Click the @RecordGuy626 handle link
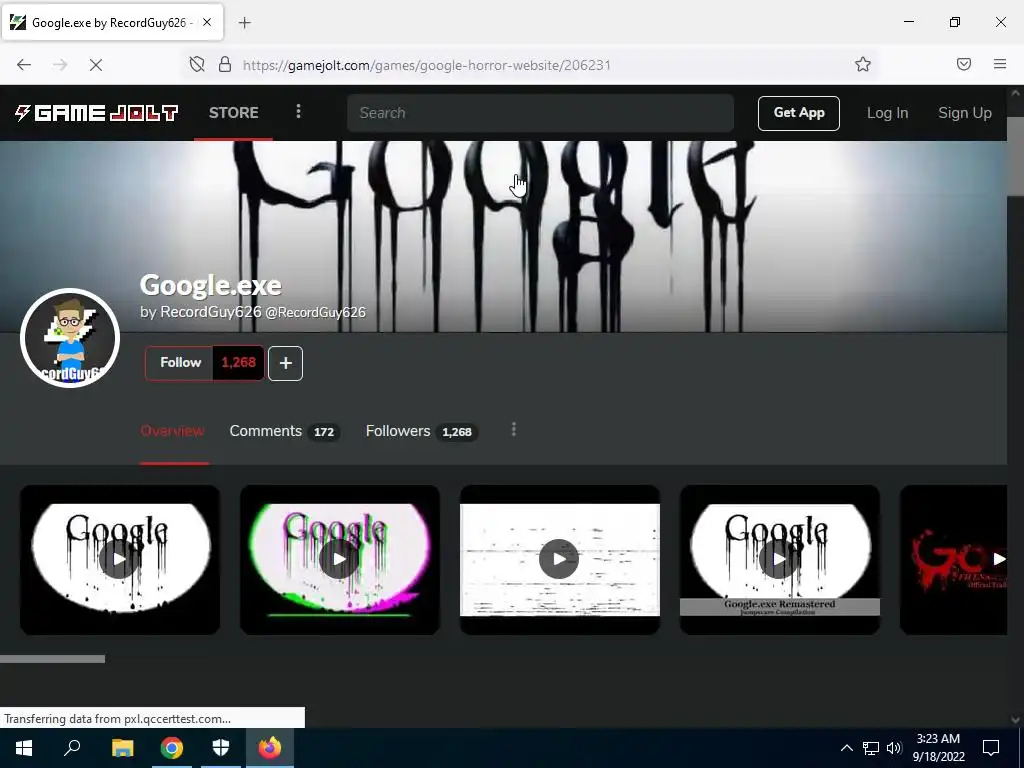1024x768 pixels. click(x=315, y=312)
